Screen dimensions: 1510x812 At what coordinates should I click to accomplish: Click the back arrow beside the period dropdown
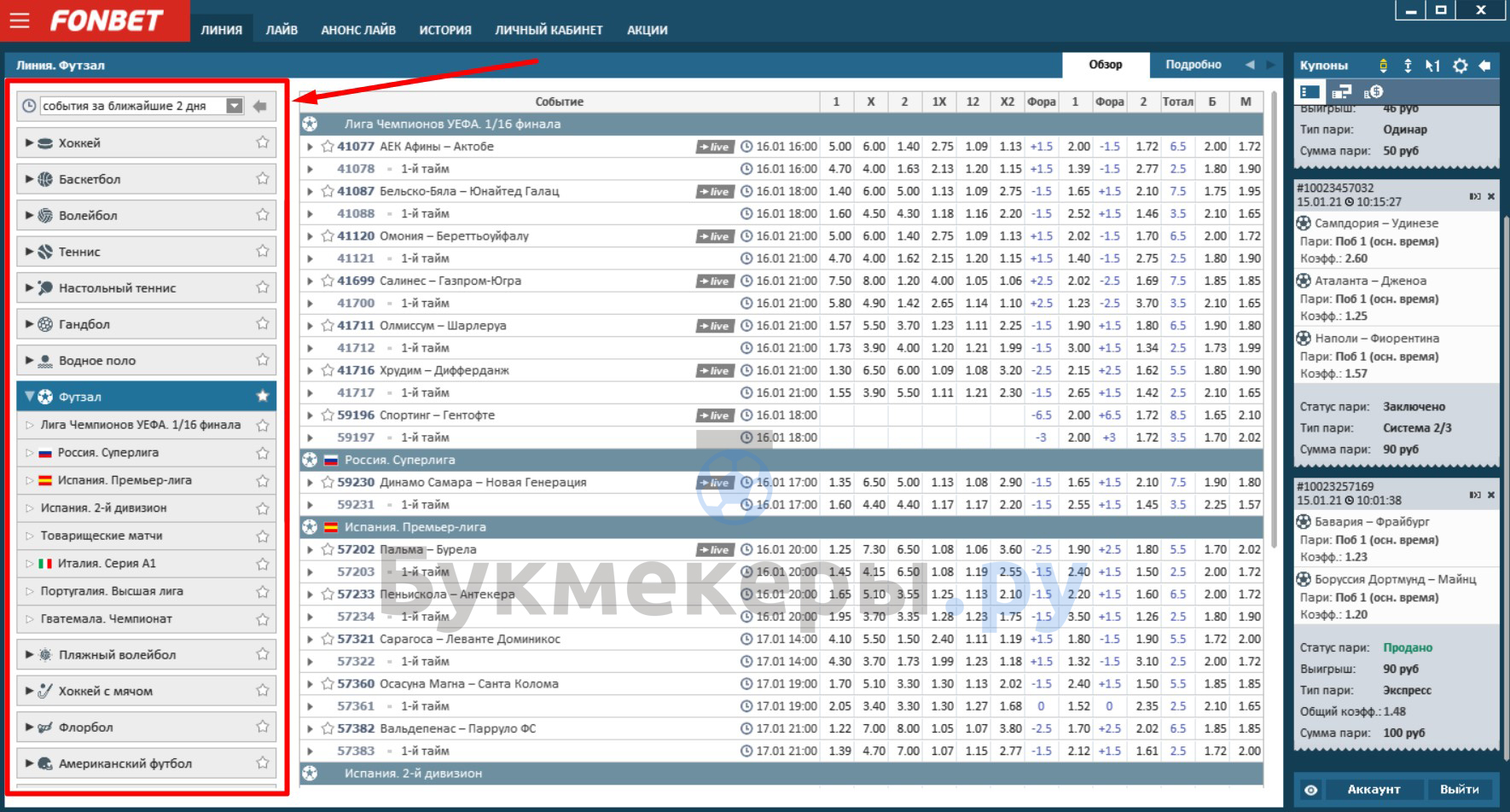(x=260, y=106)
